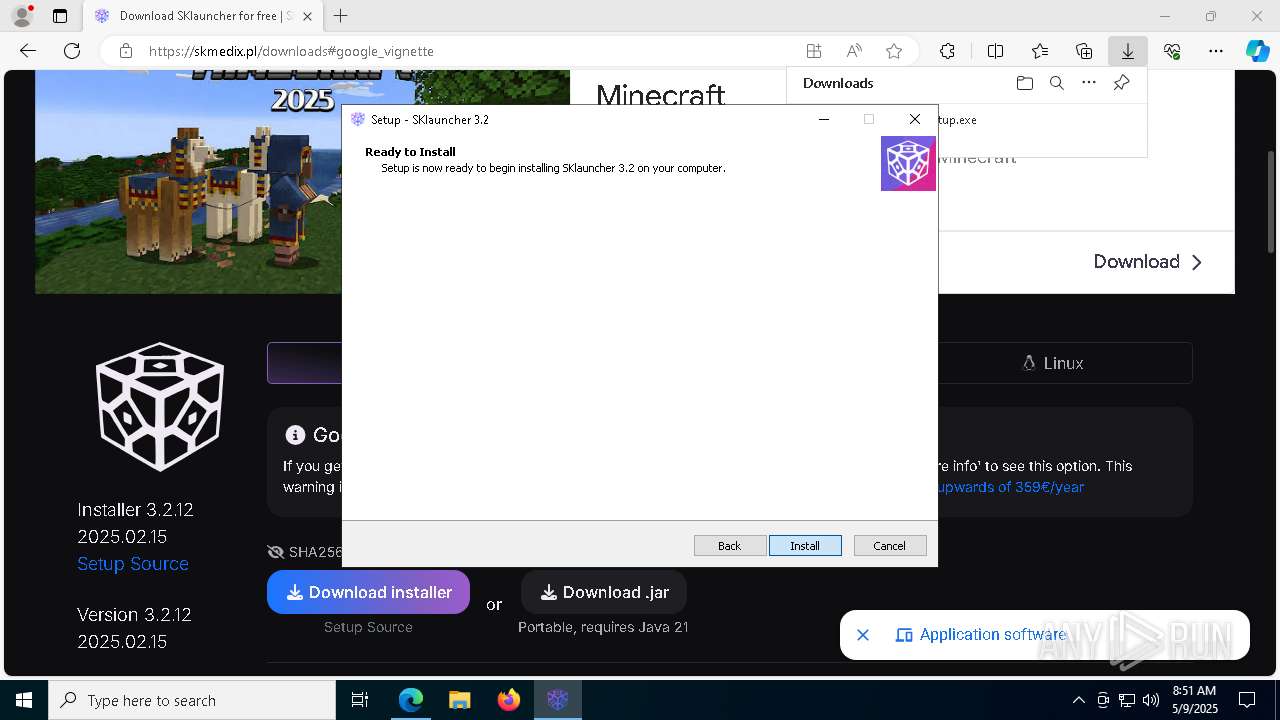Open Edge tab actions menu icon
Screen dimensions: 1280x720
(60, 16)
